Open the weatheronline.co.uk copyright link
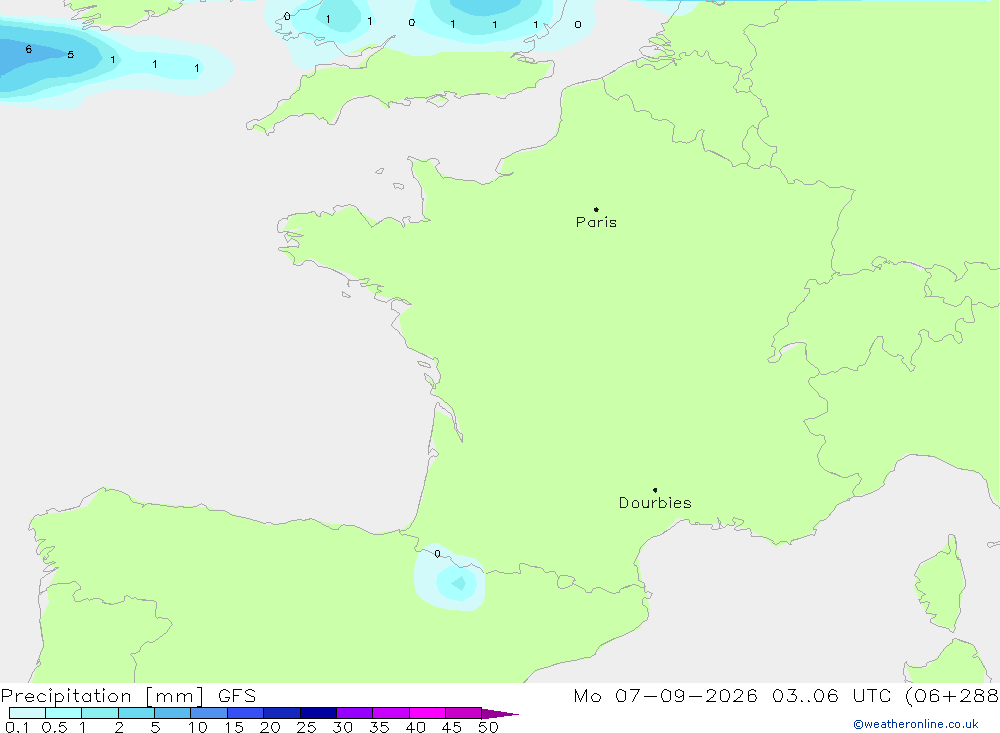The width and height of the screenshot is (1000, 733). pyautogui.click(x=916, y=724)
